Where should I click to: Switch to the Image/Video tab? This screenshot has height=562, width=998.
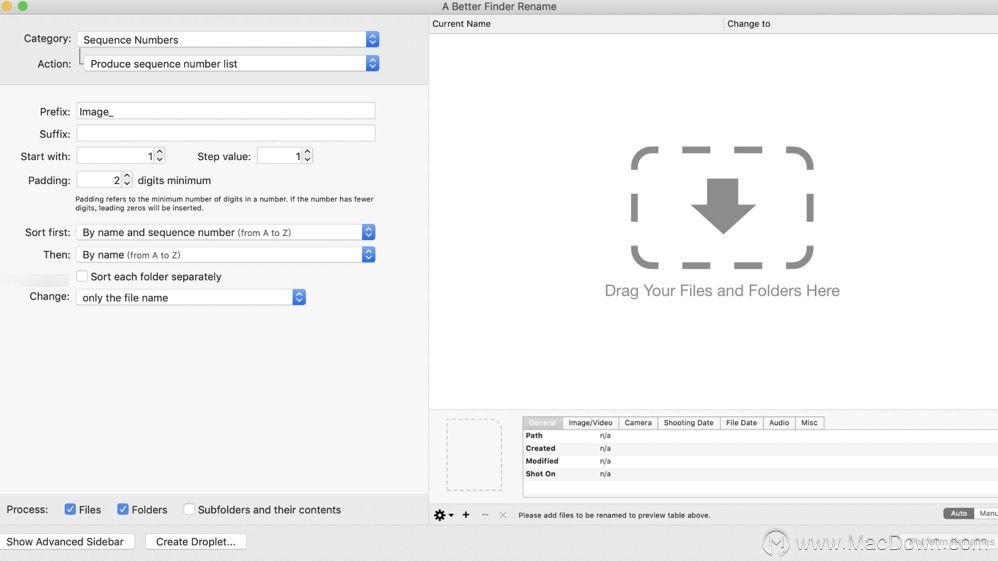pos(590,423)
